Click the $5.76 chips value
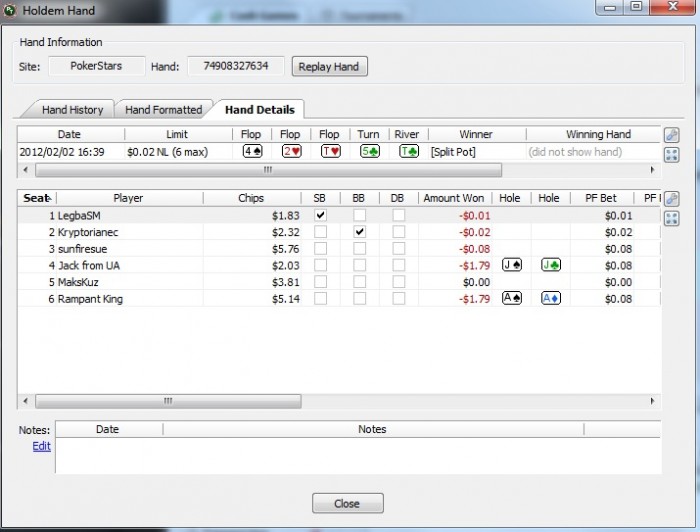 tap(286, 249)
